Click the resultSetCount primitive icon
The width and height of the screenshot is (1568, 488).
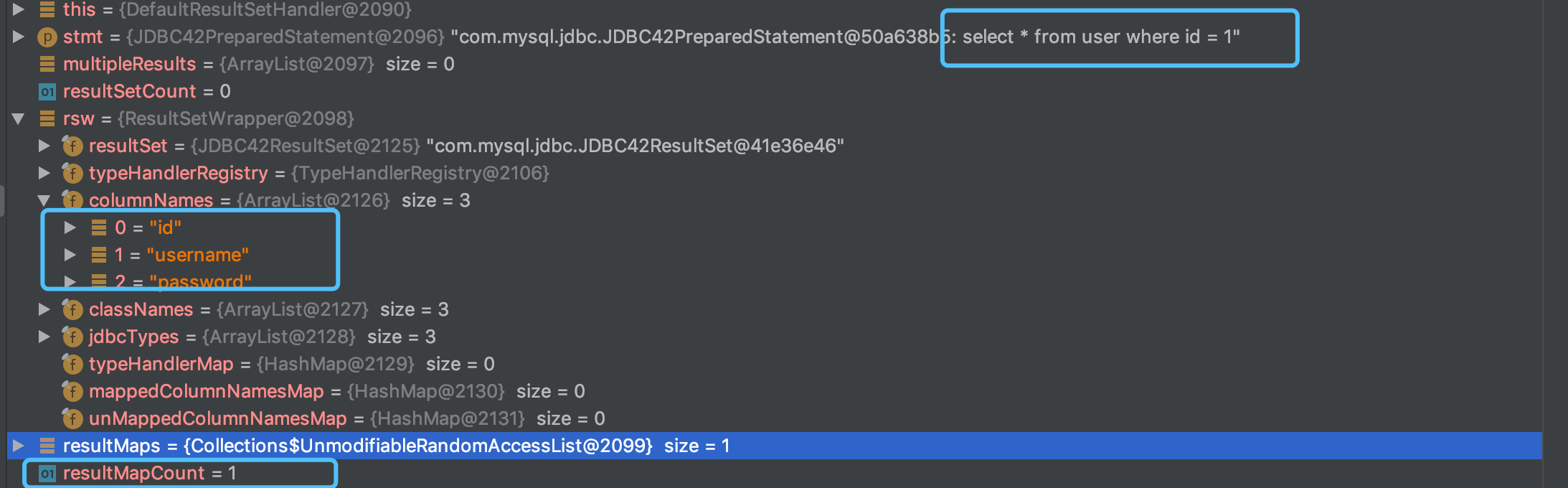(x=47, y=91)
